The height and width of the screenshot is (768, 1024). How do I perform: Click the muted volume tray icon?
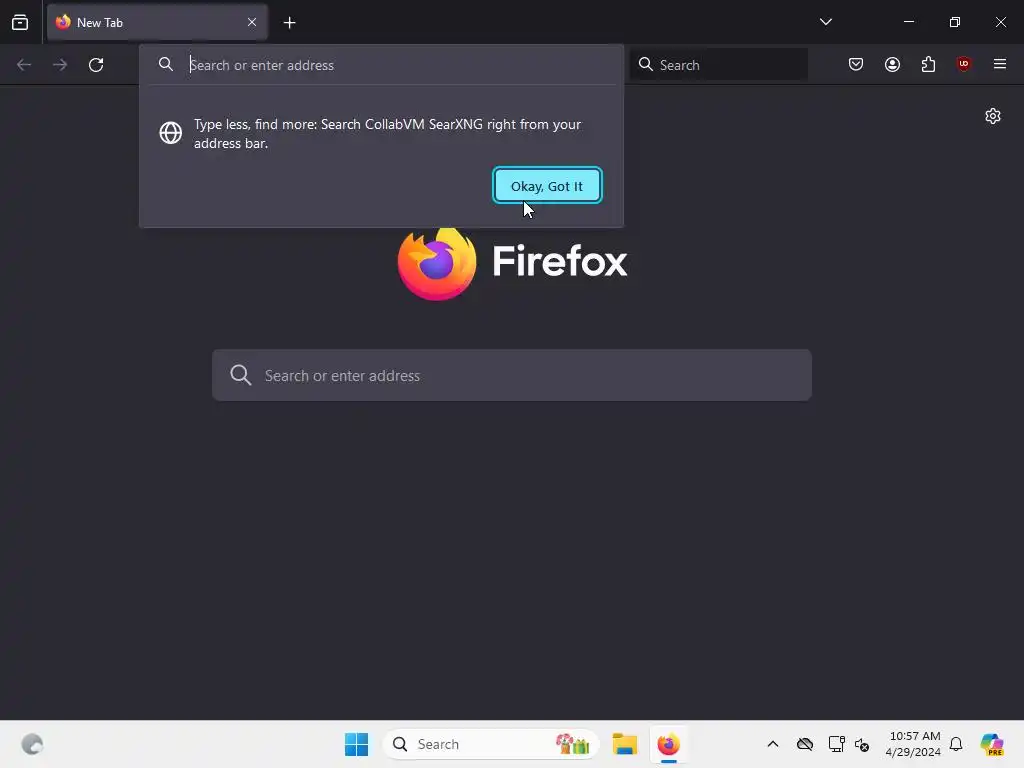point(862,744)
